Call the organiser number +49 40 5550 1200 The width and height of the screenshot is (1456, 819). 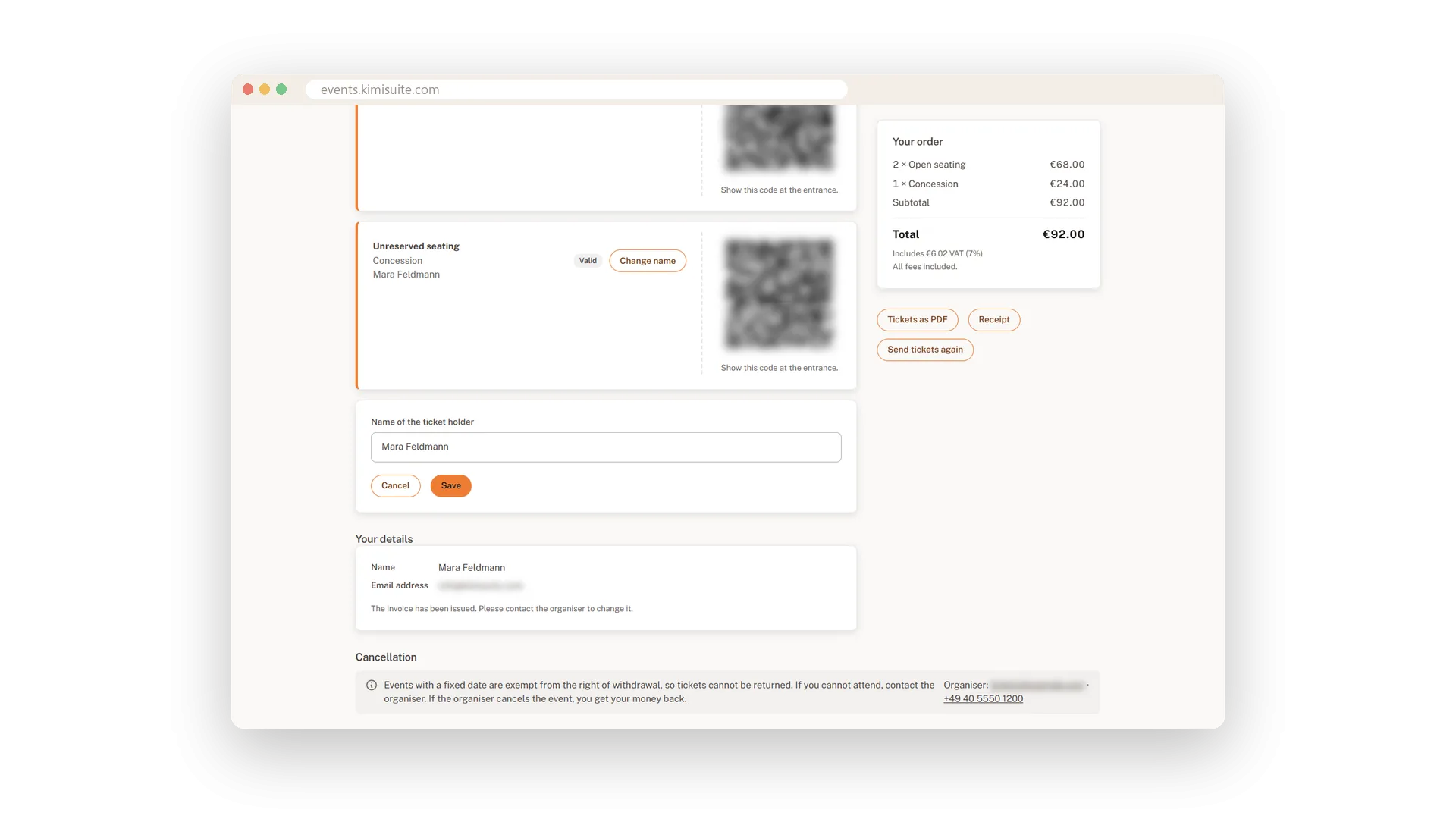983,699
